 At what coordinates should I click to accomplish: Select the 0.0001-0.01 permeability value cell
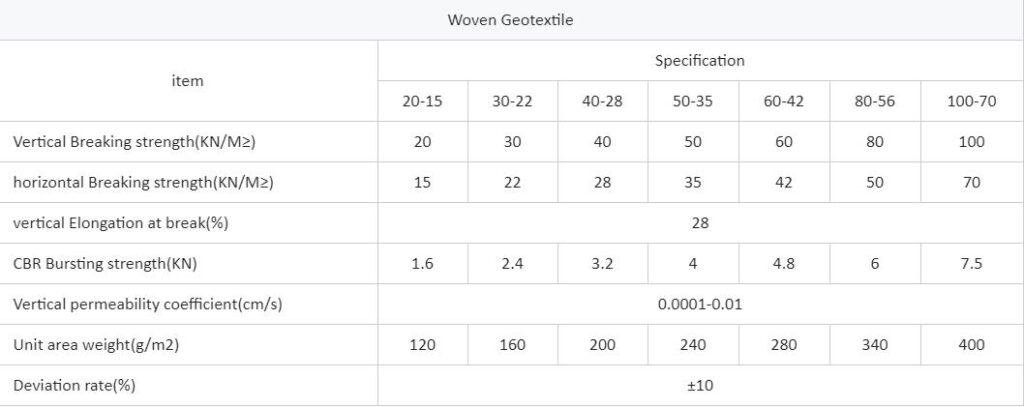click(699, 304)
